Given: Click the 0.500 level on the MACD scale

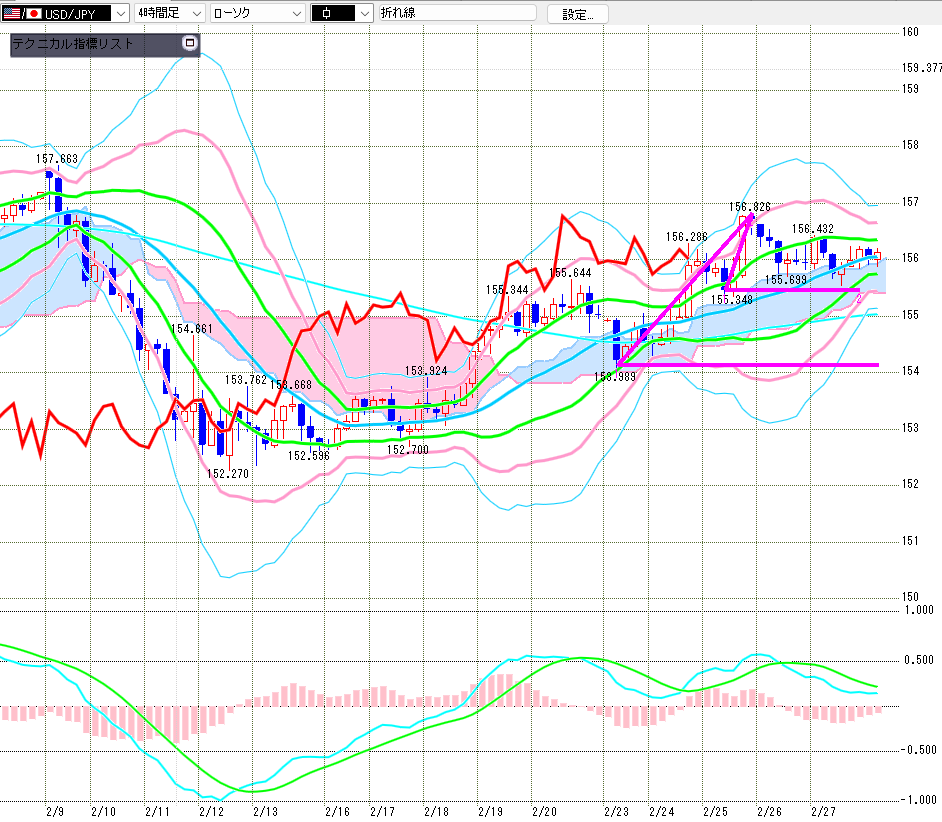Looking at the screenshot, I should click(x=917, y=660).
